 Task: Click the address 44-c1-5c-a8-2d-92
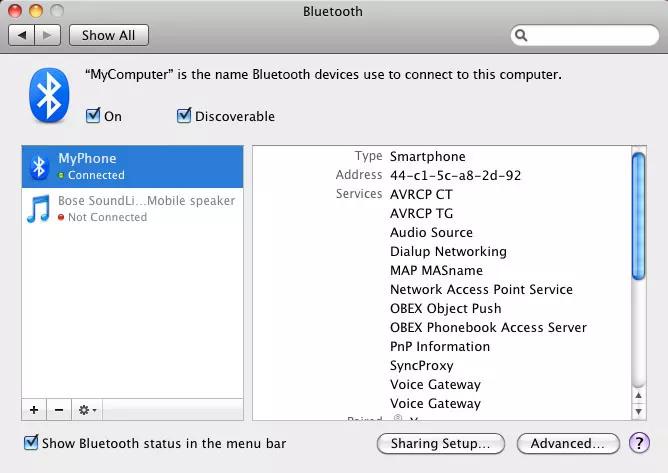click(455, 176)
